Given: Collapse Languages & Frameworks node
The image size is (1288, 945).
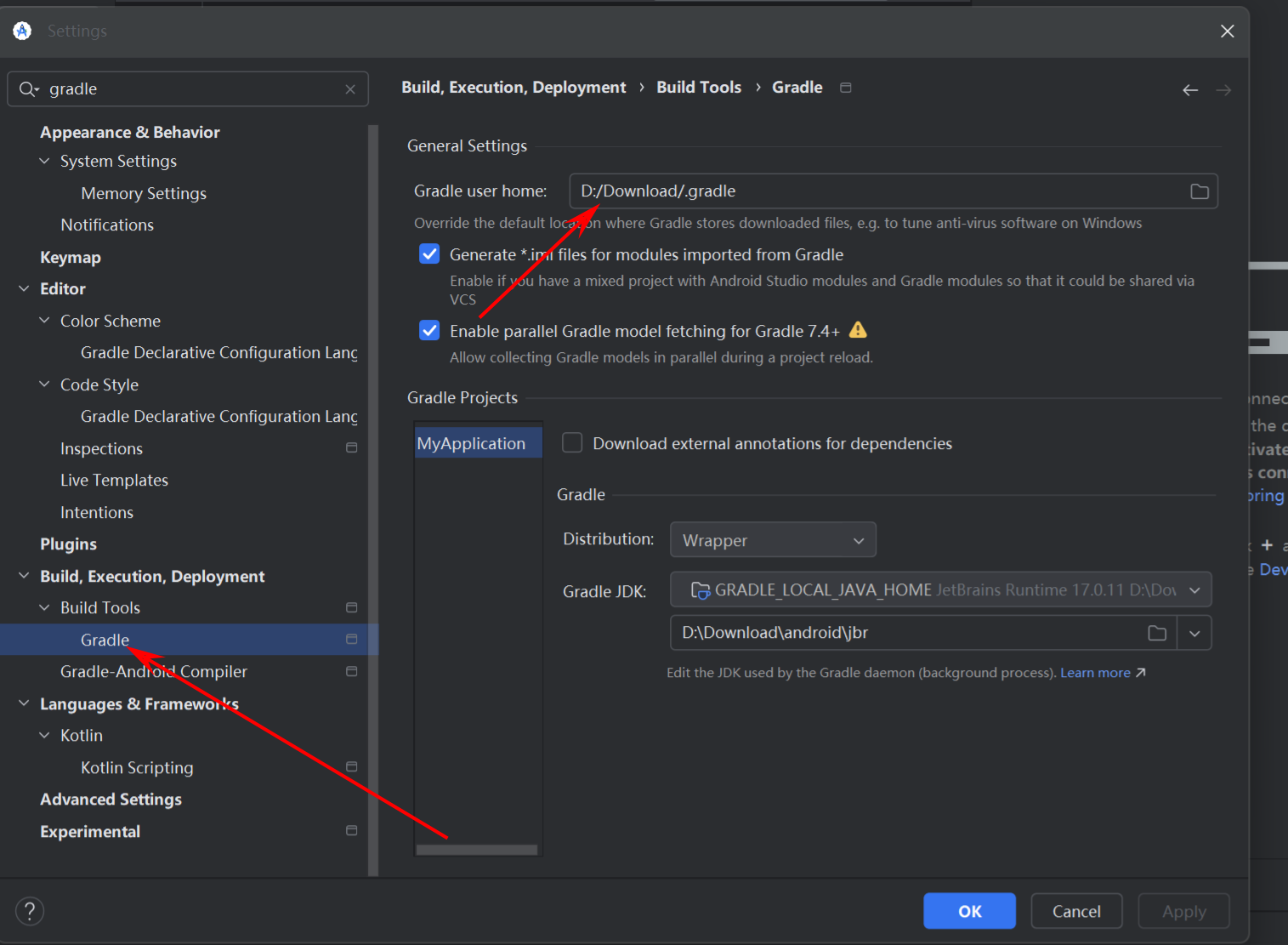Looking at the screenshot, I should (x=24, y=703).
